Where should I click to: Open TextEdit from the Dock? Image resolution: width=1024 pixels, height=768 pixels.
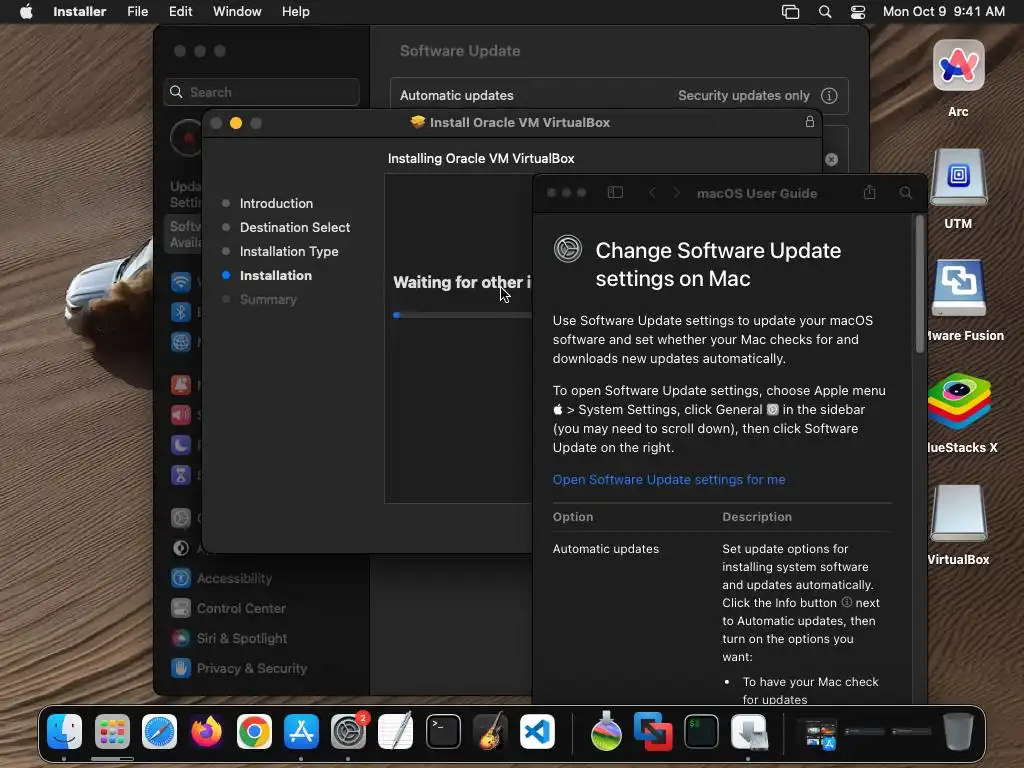pyautogui.click(x=396, y=731)
